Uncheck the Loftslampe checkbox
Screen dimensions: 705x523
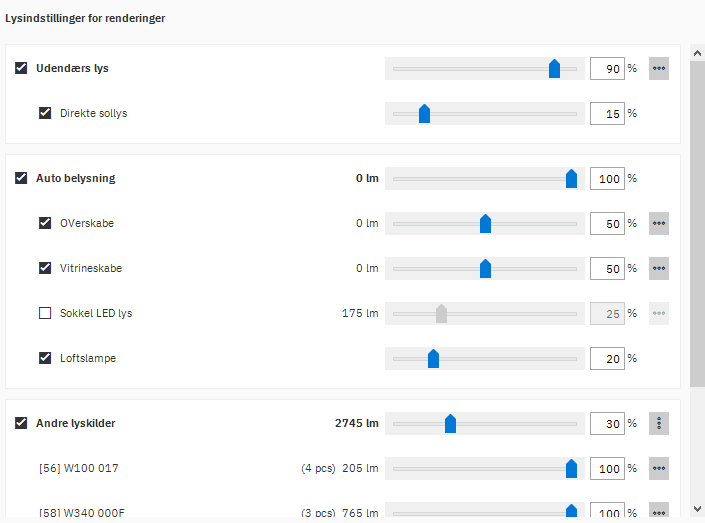45,358
